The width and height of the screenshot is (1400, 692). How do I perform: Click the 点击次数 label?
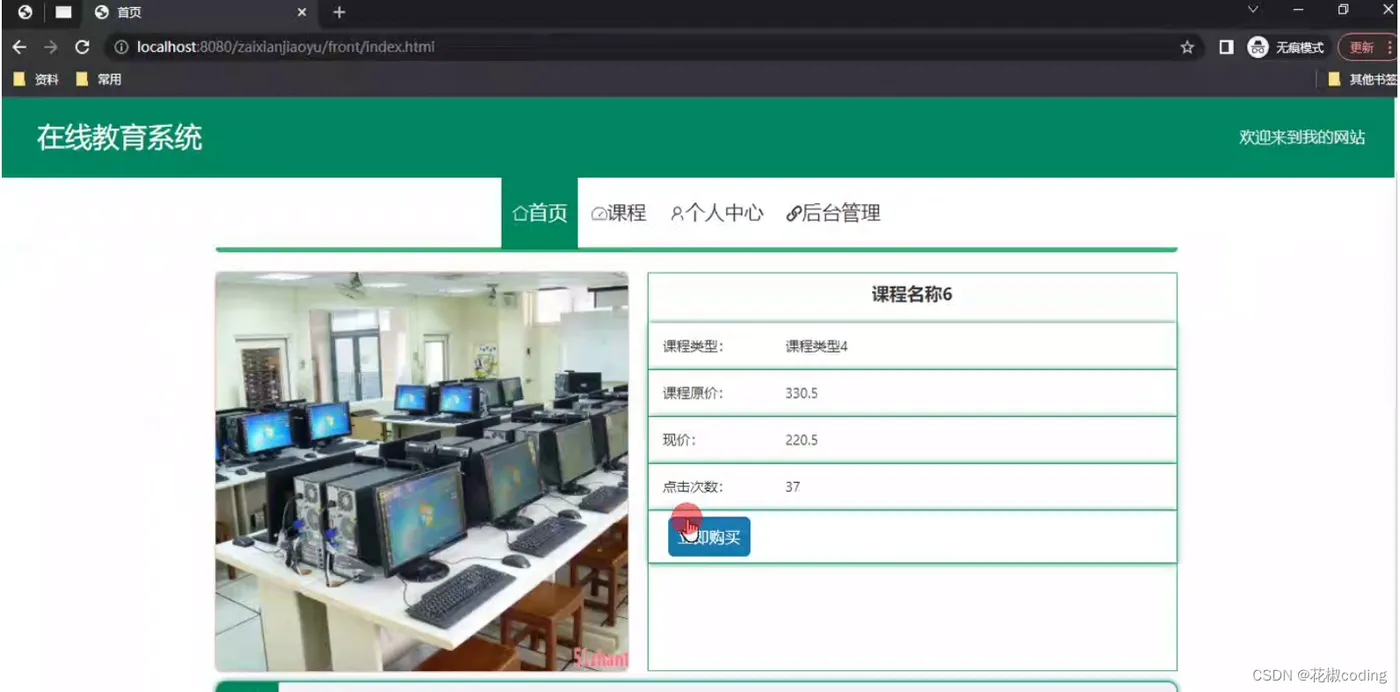692,487
